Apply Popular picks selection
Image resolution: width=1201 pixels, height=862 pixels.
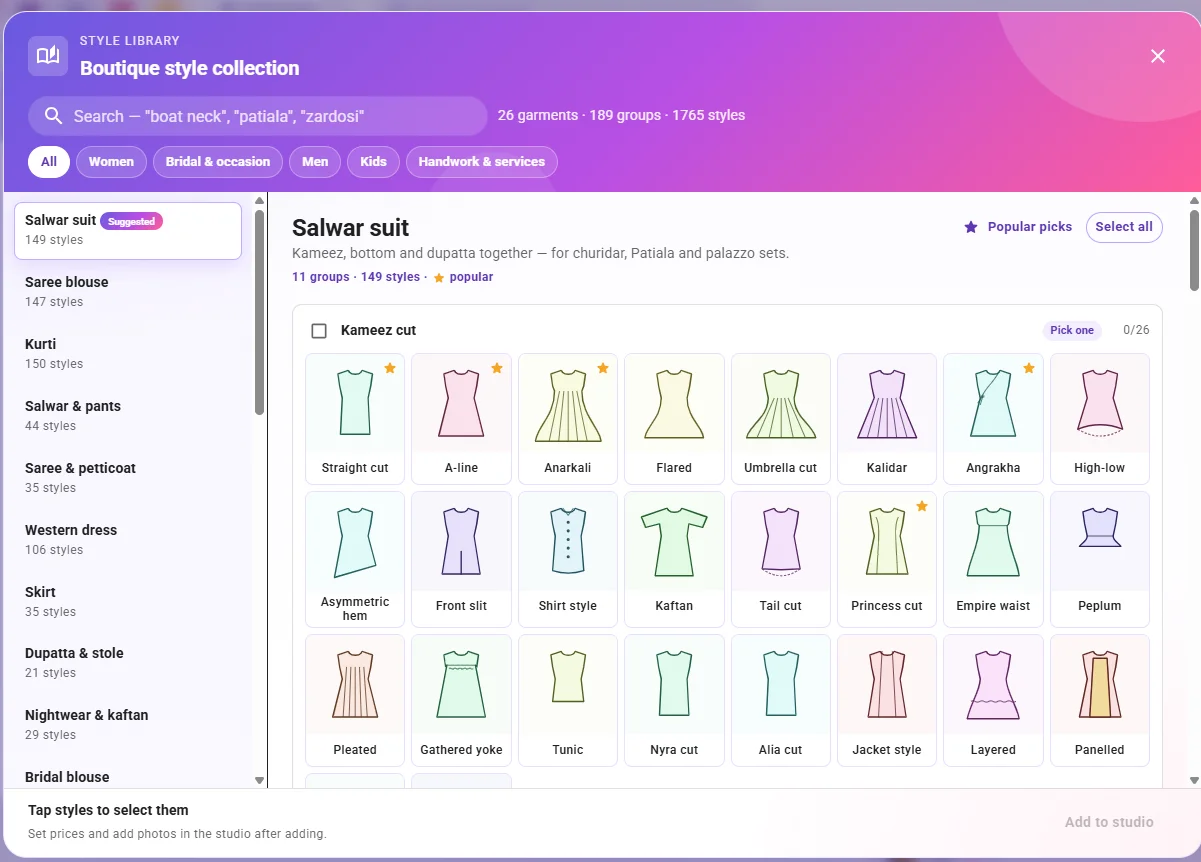pos(1018,227)
